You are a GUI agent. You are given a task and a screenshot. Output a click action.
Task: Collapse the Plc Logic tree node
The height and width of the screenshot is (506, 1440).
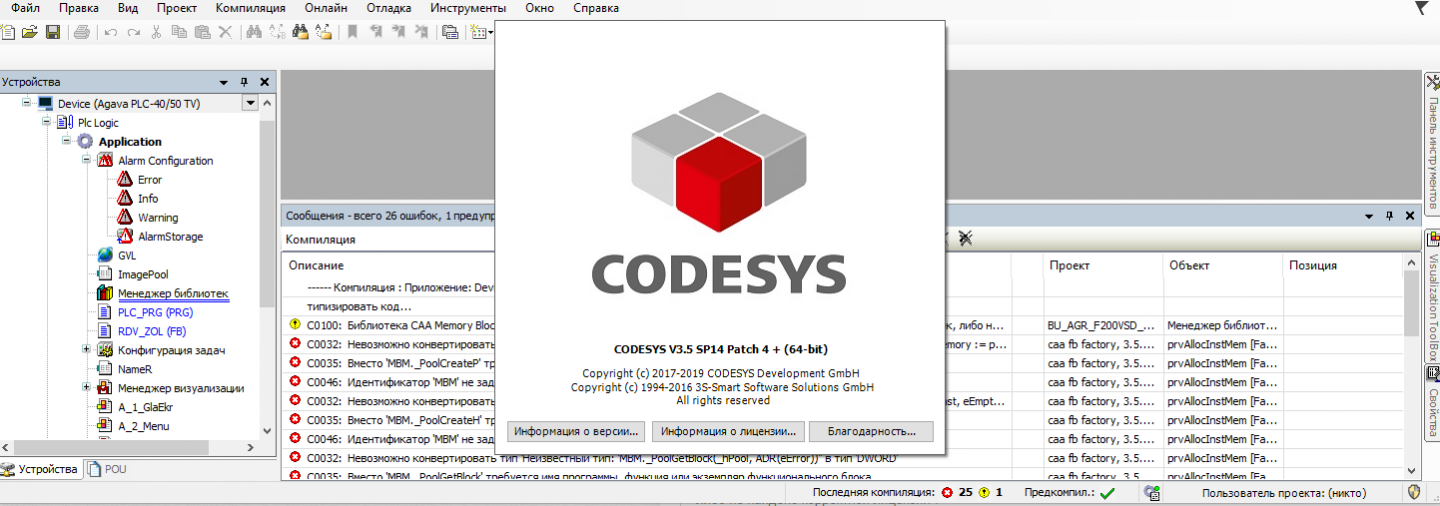tap(46, 122)
